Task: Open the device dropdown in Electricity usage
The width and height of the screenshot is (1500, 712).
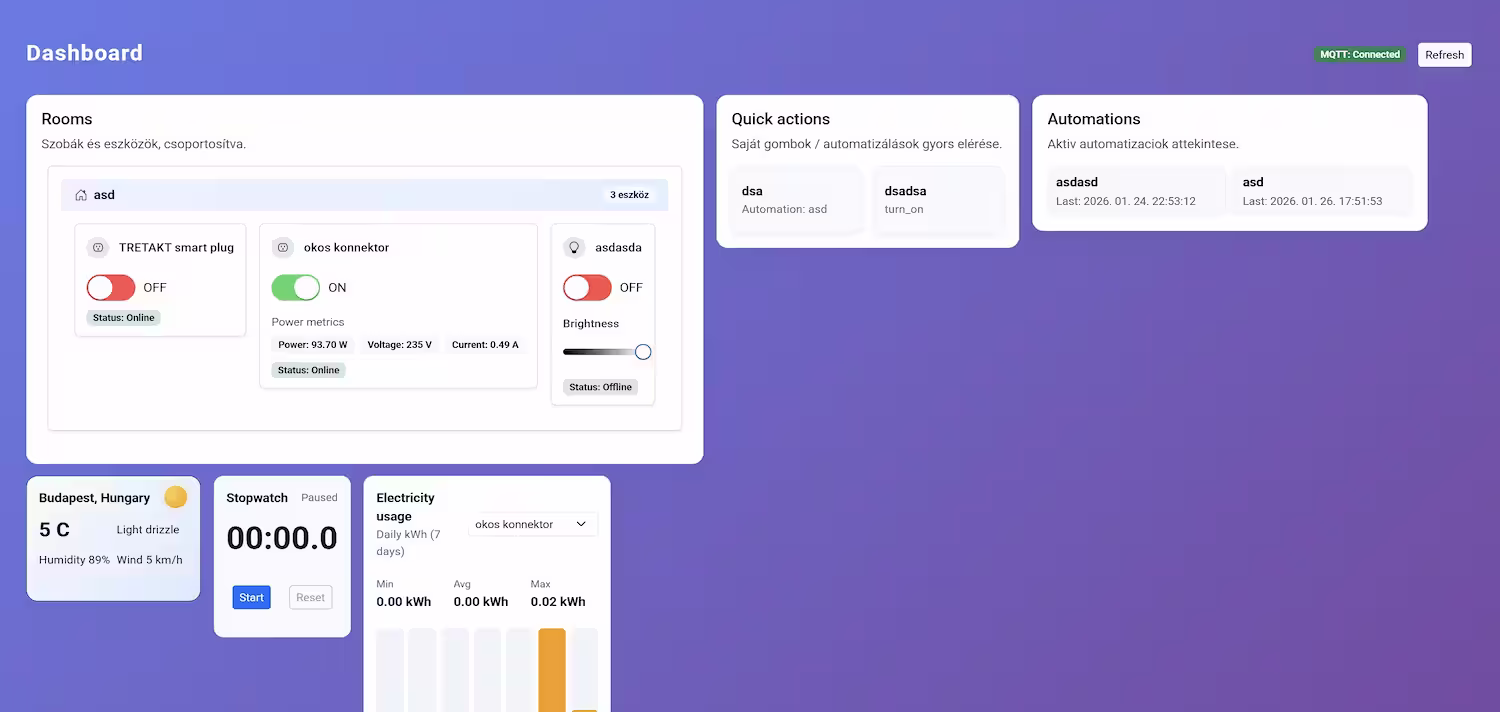Action: (532, 523)
